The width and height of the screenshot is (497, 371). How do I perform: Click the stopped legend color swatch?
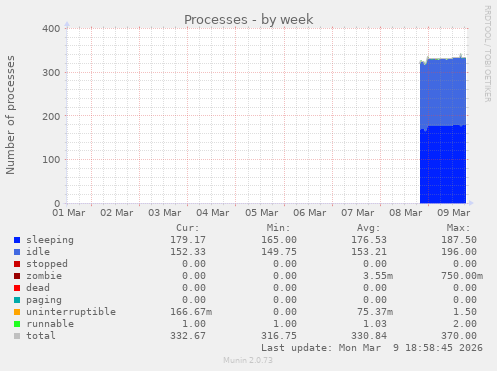pyautogui.click(x=17, y=264)
